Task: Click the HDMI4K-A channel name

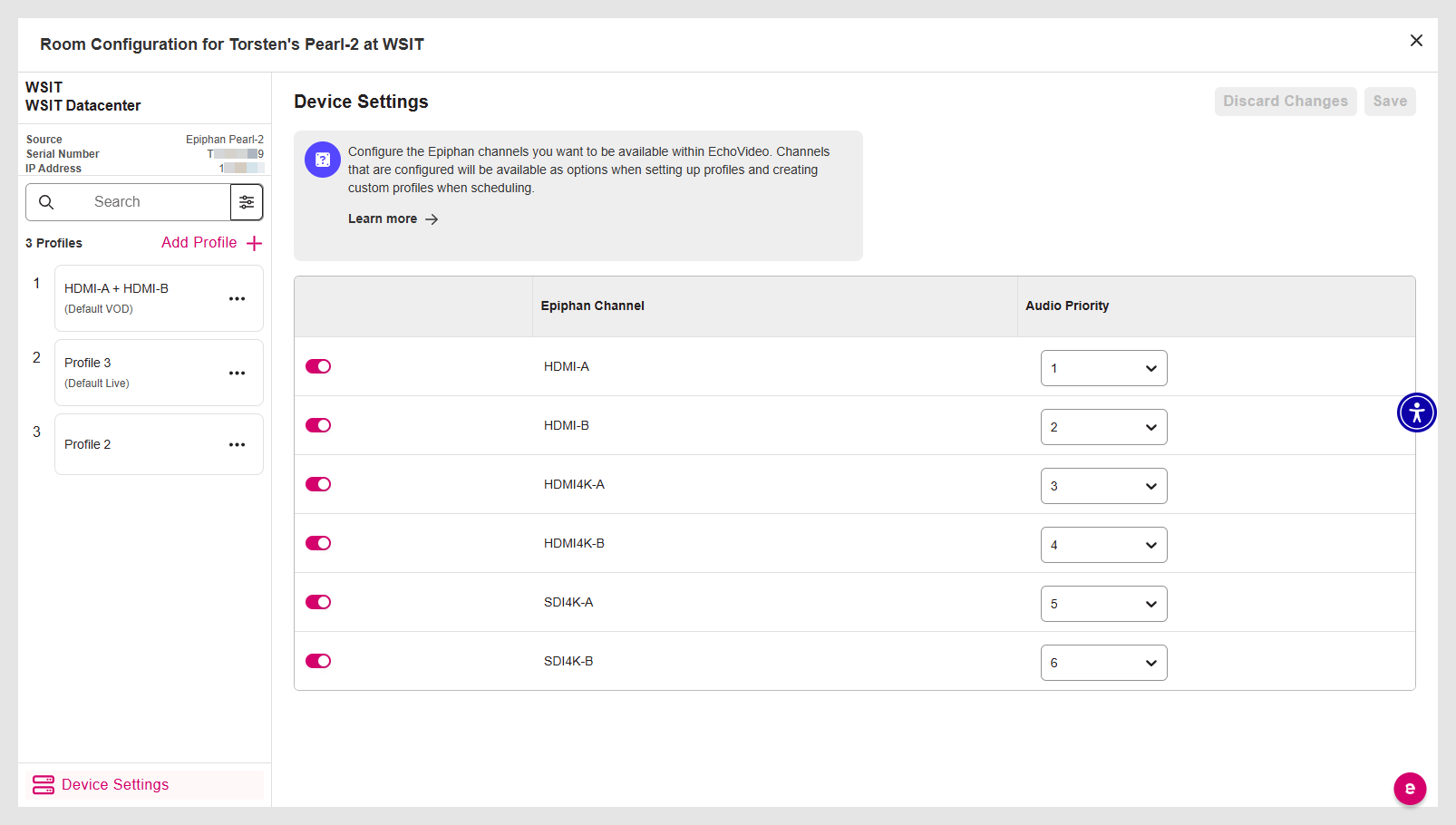Action: 574,484
